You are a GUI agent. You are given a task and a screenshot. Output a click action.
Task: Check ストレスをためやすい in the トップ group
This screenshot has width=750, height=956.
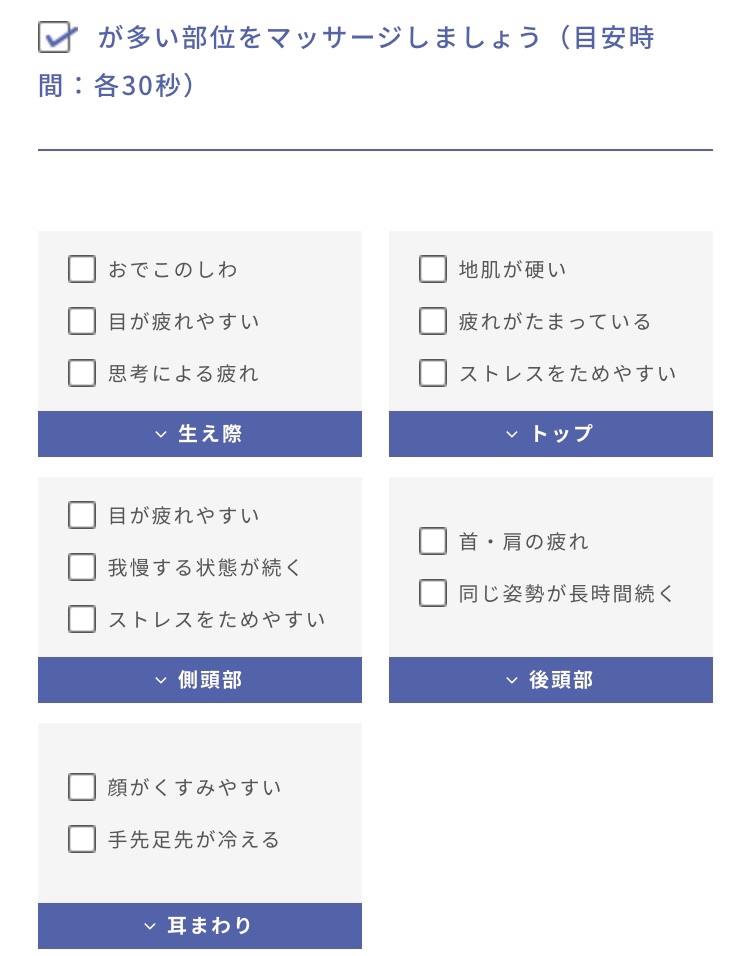click(x=433, y=373)
